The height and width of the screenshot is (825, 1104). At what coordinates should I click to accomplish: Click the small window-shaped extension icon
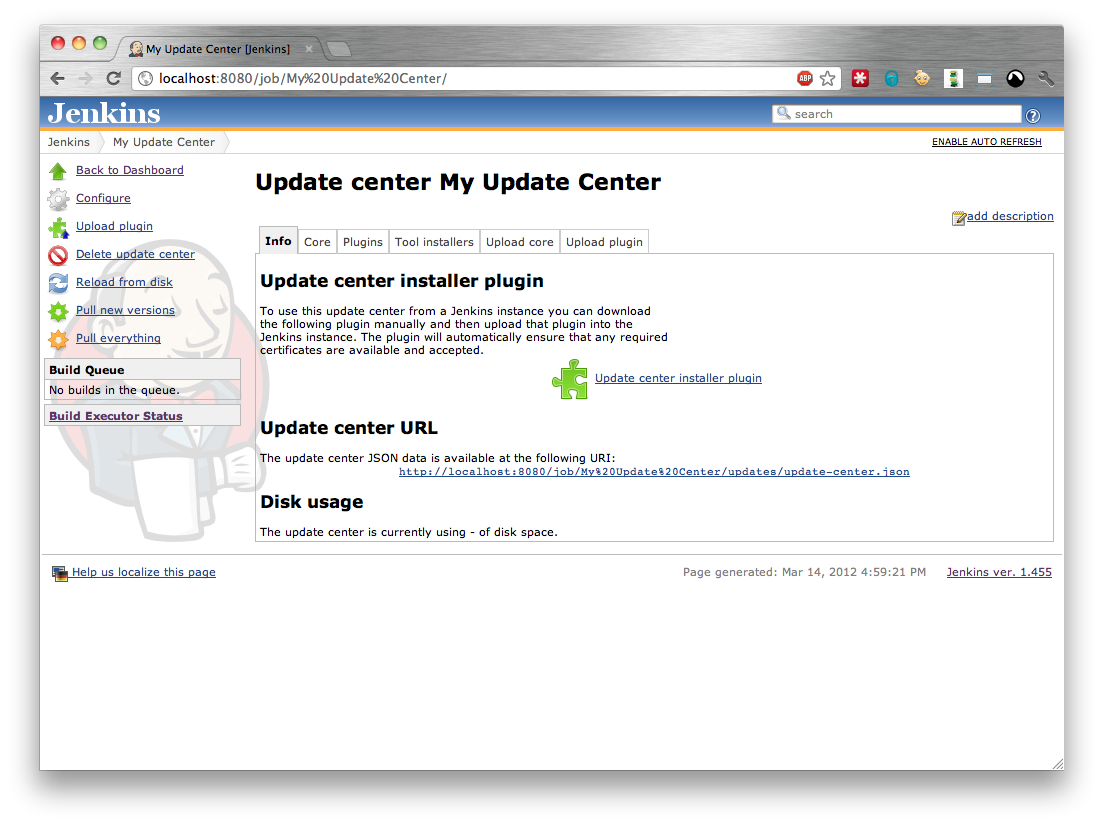click(x=984, y=79)
